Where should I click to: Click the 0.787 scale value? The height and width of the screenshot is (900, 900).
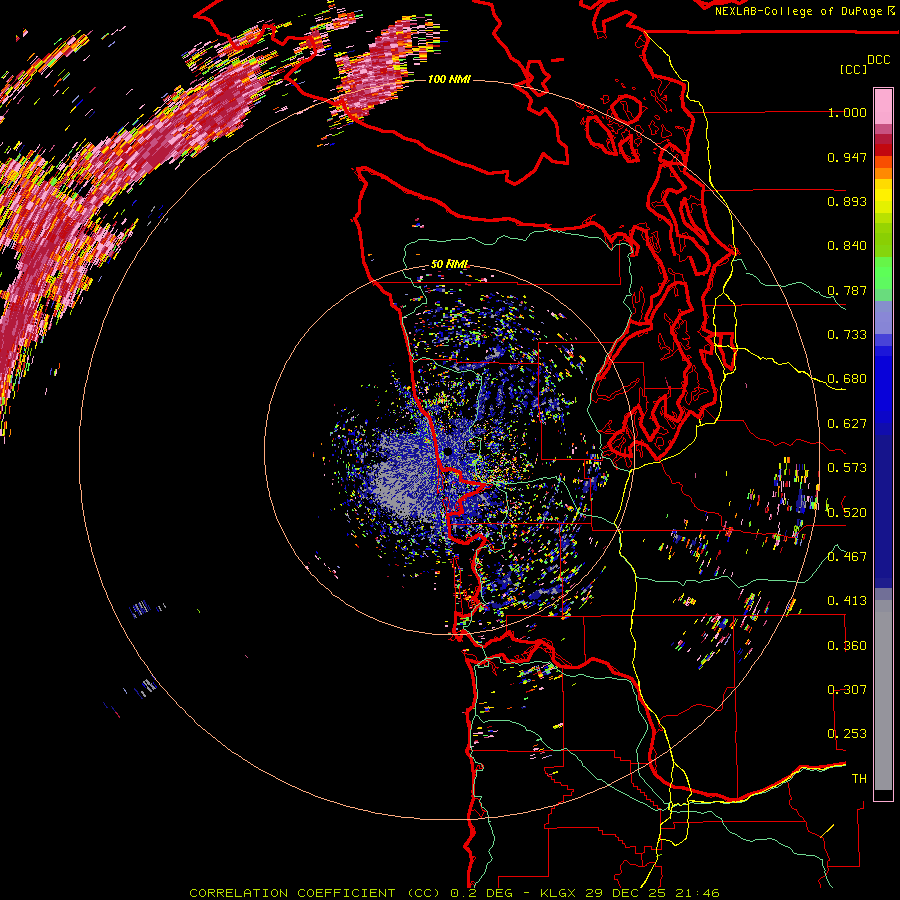pos(847,290)
